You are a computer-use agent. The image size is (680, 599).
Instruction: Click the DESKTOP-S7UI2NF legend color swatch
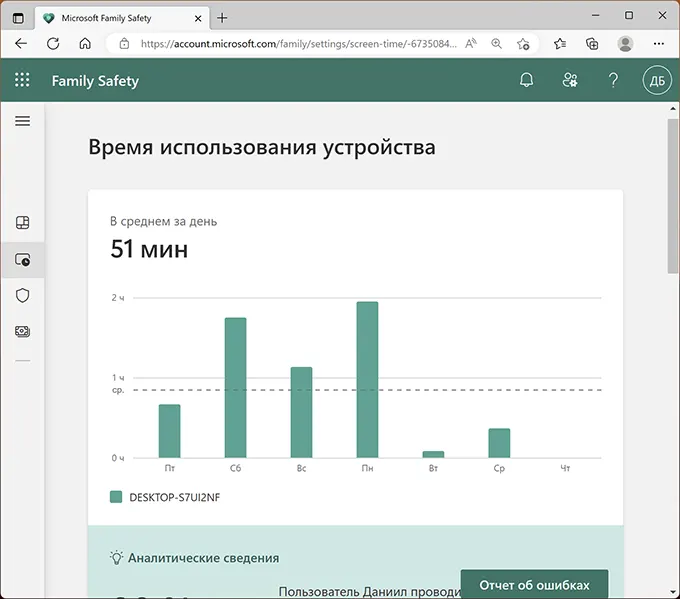point(116,497)
